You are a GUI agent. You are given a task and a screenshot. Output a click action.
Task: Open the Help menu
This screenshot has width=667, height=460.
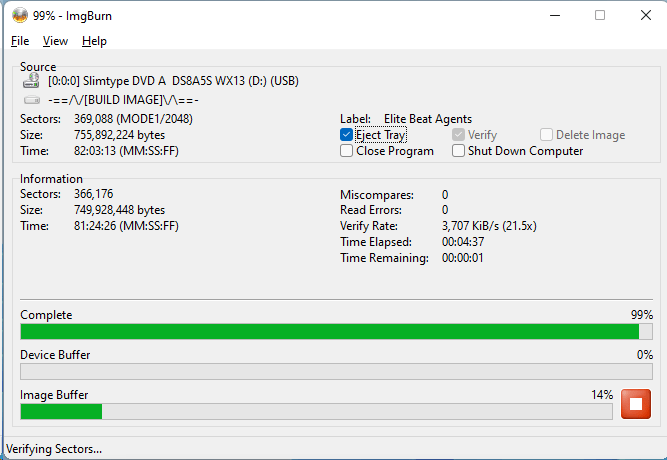click(x=94, y=41)
